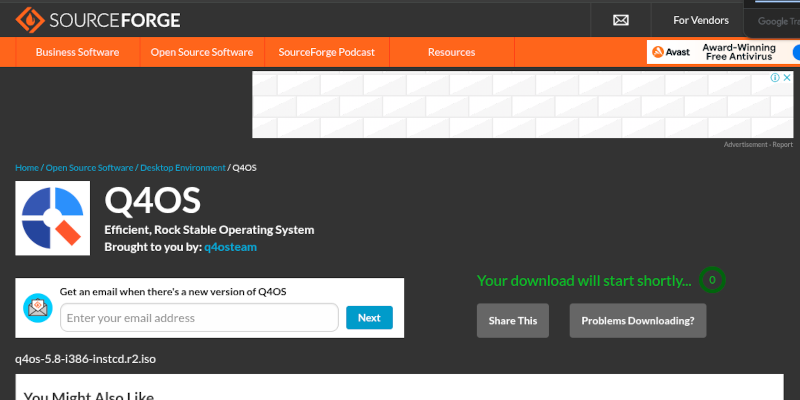Open the SourceForge Podcast menu item
The height and width of the screenshot is (400, 800).
point(327,52)
